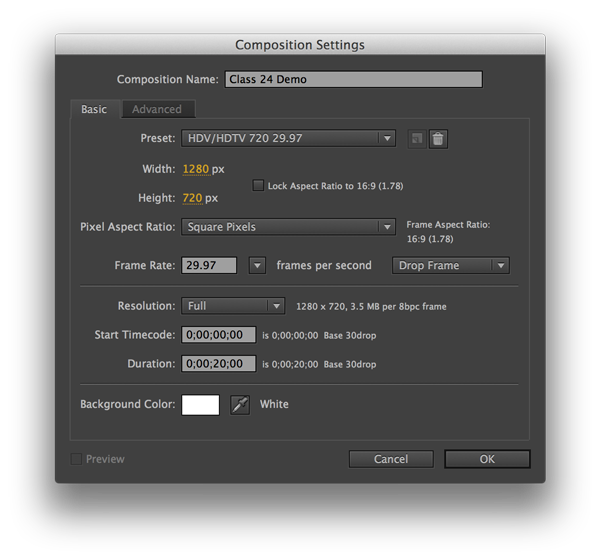Screen dimensions: 600x559
Task: Confirm settings with OK button
Action: coord(487,459)
